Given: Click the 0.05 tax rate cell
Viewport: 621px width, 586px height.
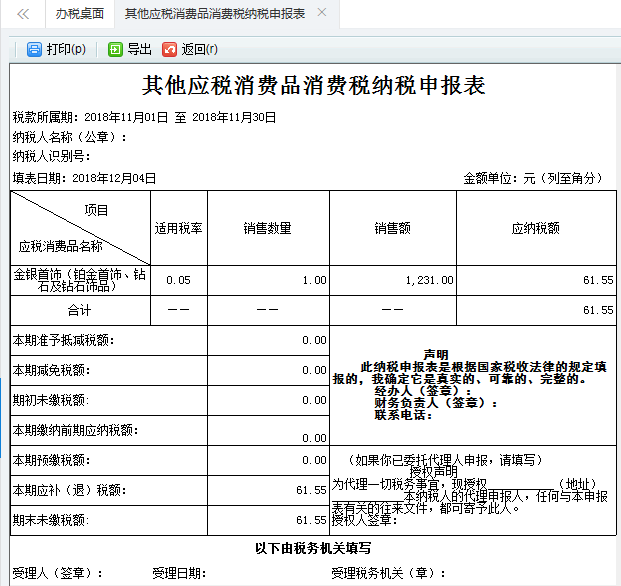Looking at the screenshot, I should [179, 280].
